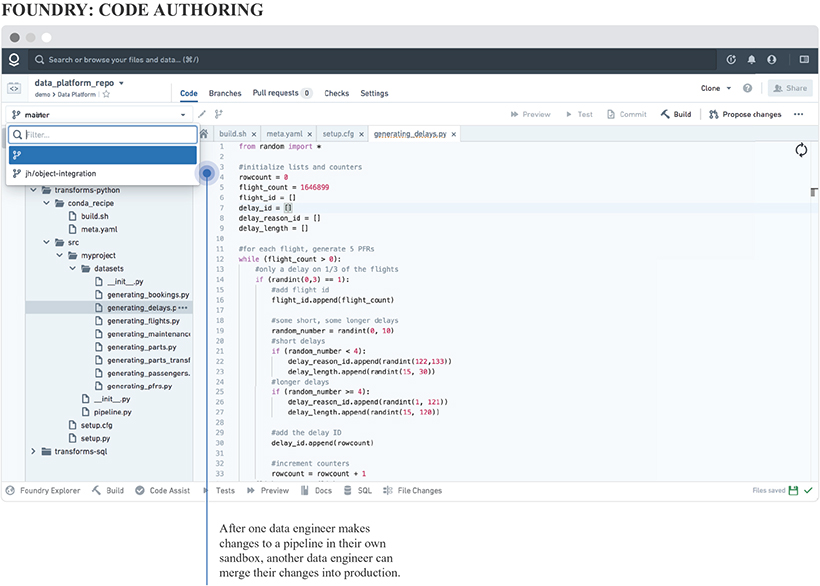Open the user account icon in header

tap(772, 60)
